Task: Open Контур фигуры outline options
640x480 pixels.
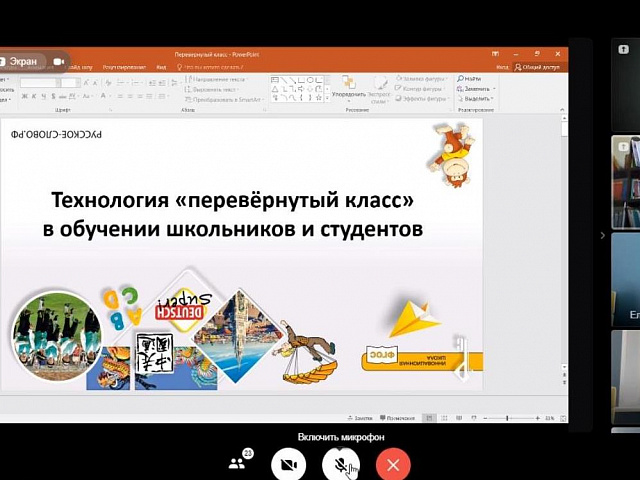Action: [x=418, y=89]
